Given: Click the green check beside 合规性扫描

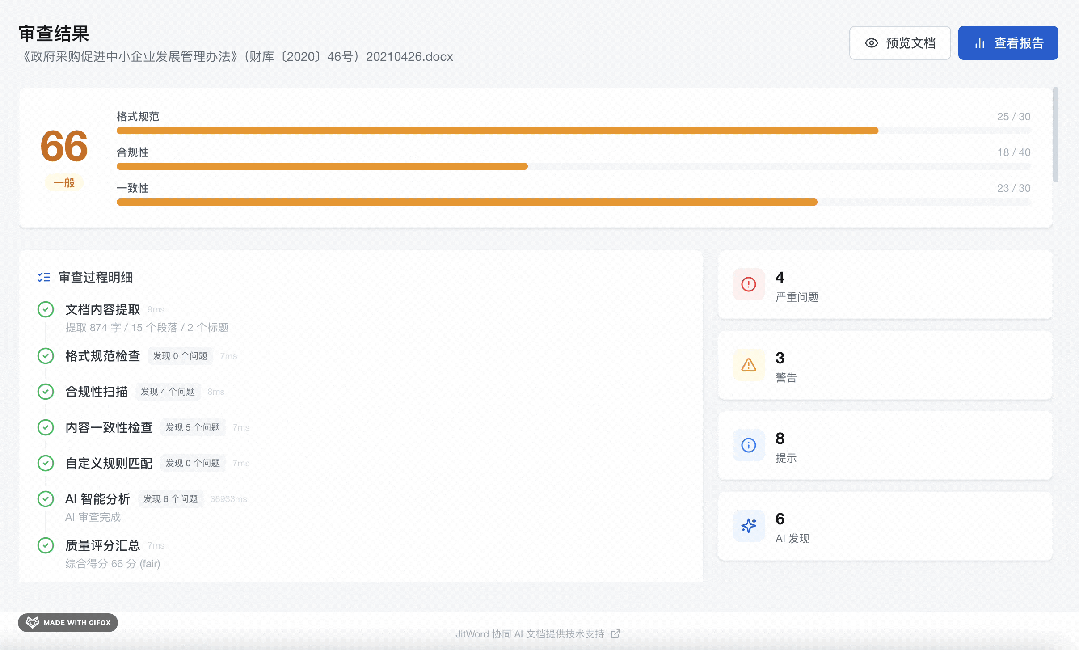Looking at the screenshot, I should point(45,391).
